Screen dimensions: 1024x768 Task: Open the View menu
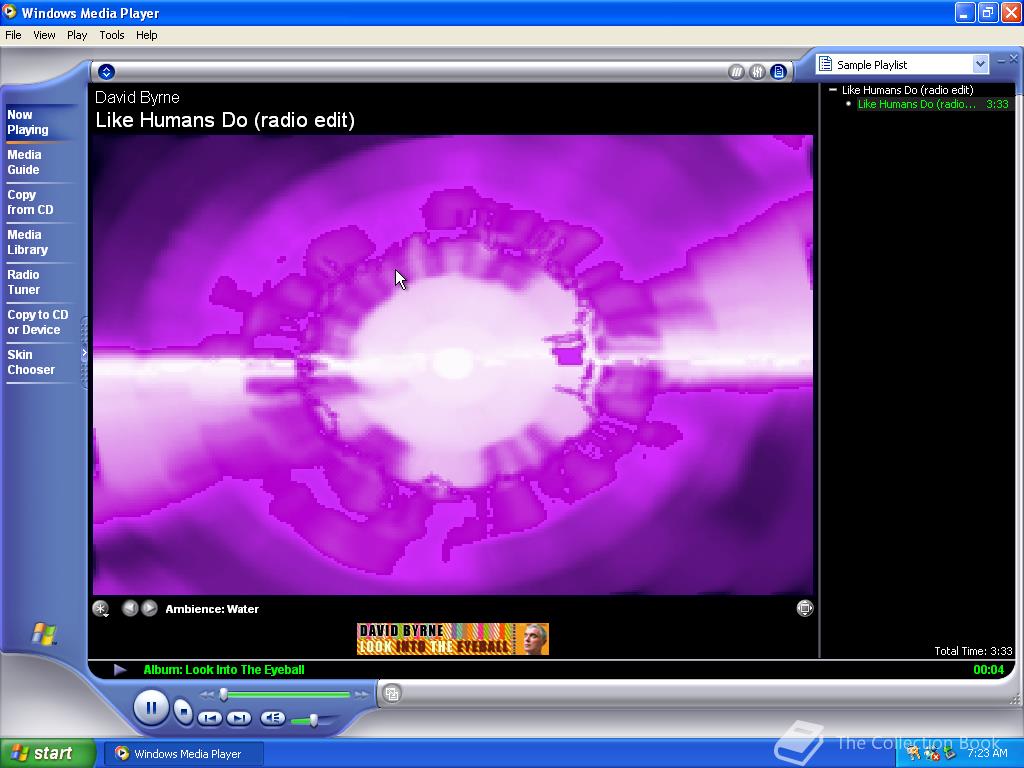point(44,35)
